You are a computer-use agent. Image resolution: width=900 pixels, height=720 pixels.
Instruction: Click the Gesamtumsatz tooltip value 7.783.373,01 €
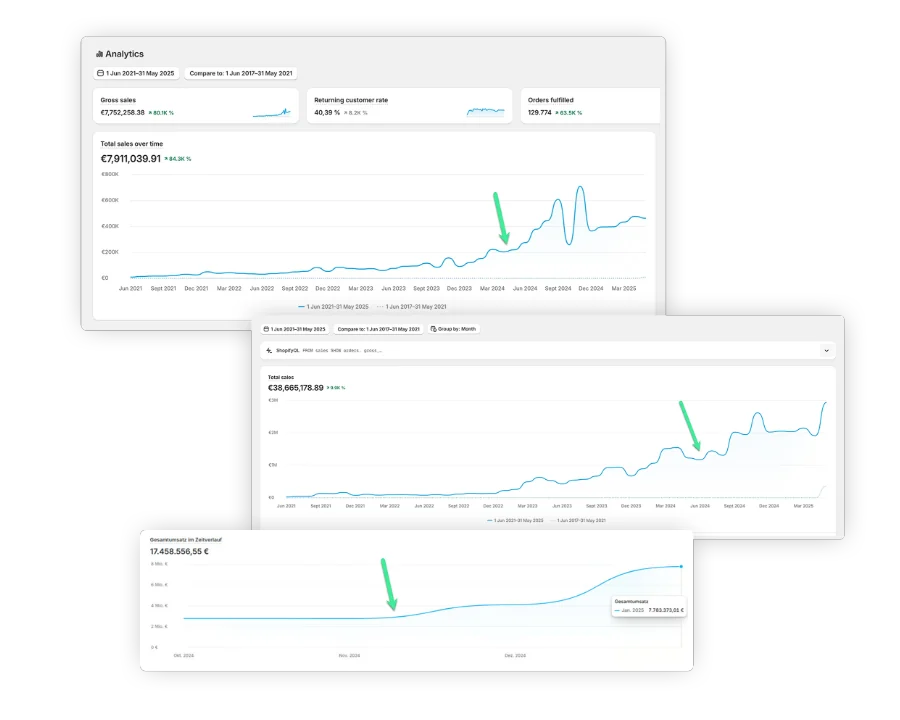(x=666, y=610)
